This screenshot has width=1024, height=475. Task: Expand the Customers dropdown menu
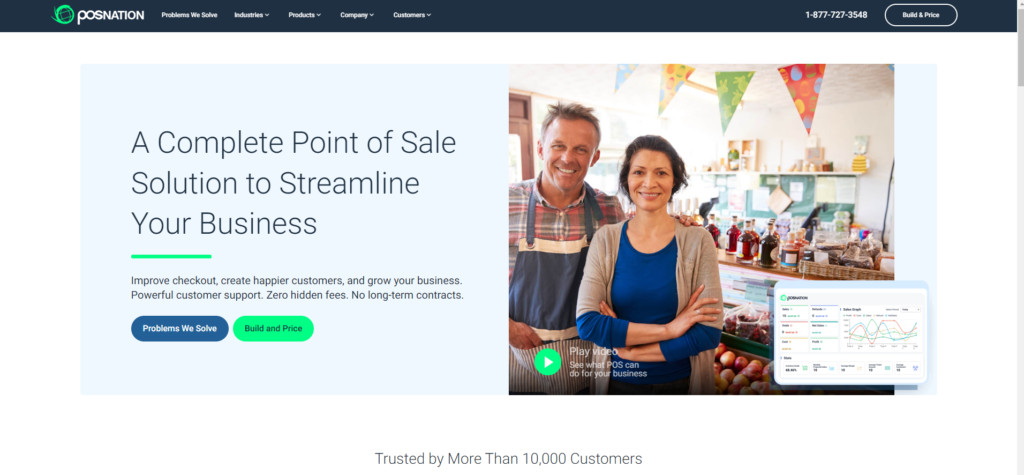click(412, 15)
